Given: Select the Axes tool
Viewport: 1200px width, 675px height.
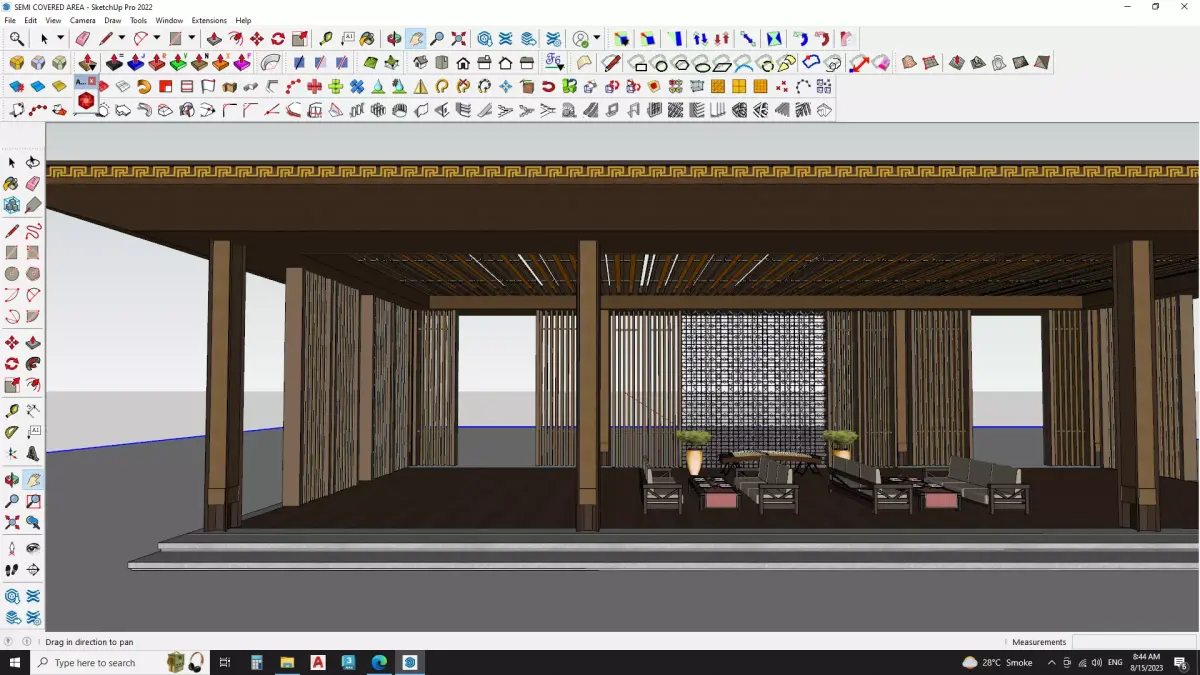Looking at the screenshot, I should point(12,454).
